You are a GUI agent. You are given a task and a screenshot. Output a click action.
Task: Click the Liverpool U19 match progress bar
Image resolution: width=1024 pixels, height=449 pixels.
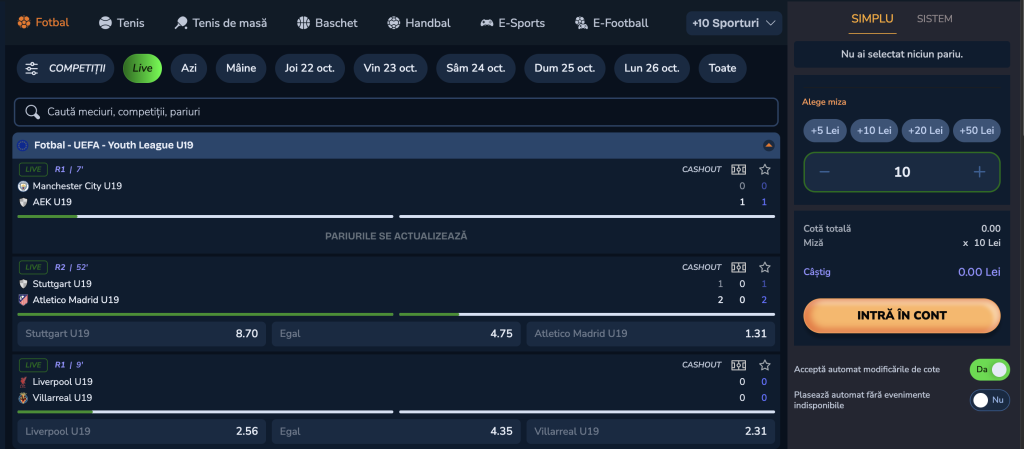pyautogui.click(x=396, y=412)
